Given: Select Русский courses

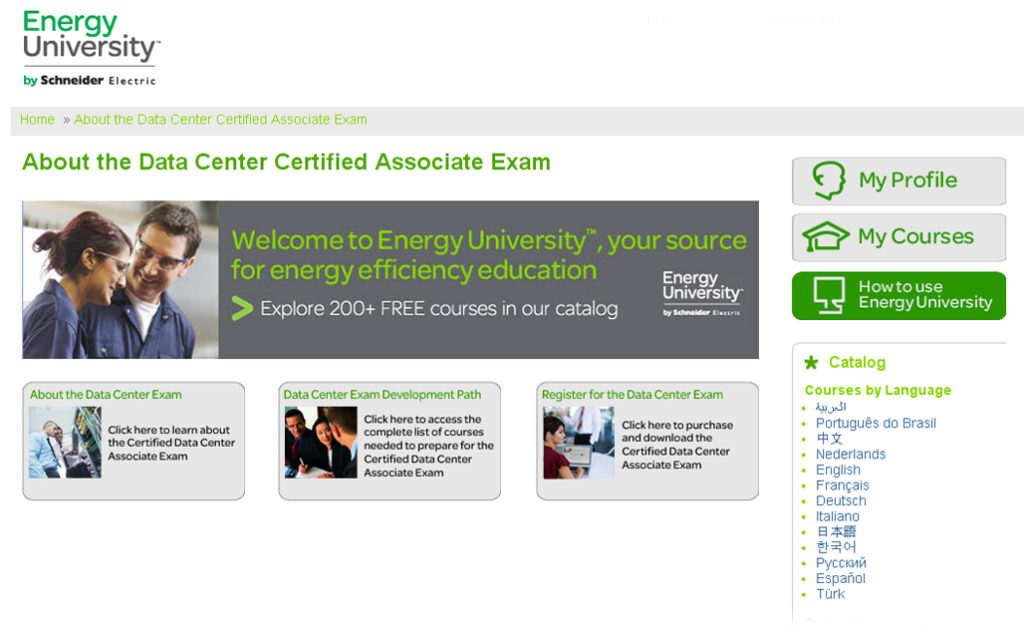Looking at the screenshot, I should [x=841, y=562].
